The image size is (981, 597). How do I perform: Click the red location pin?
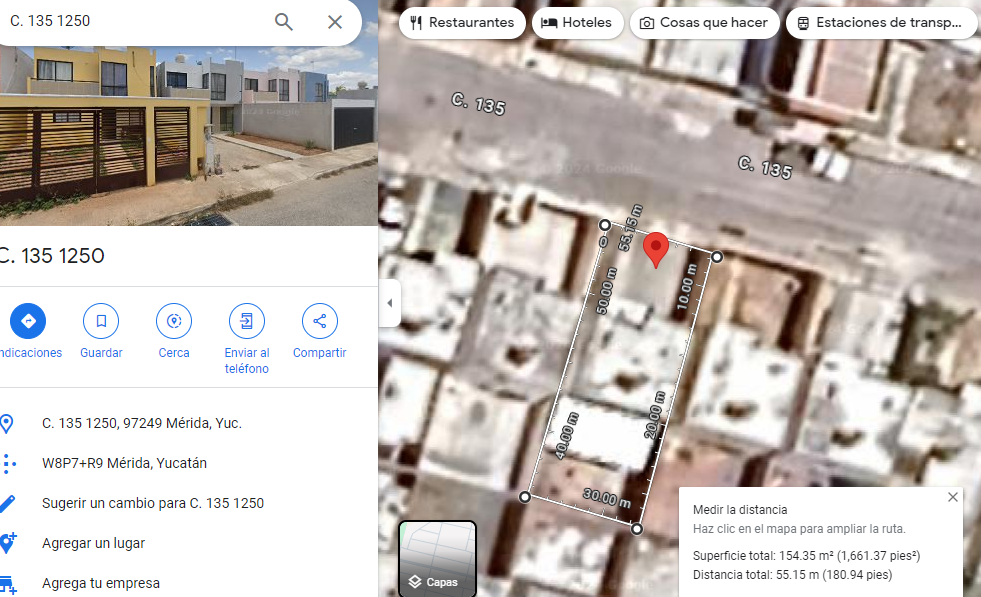[x=656, y=249]
